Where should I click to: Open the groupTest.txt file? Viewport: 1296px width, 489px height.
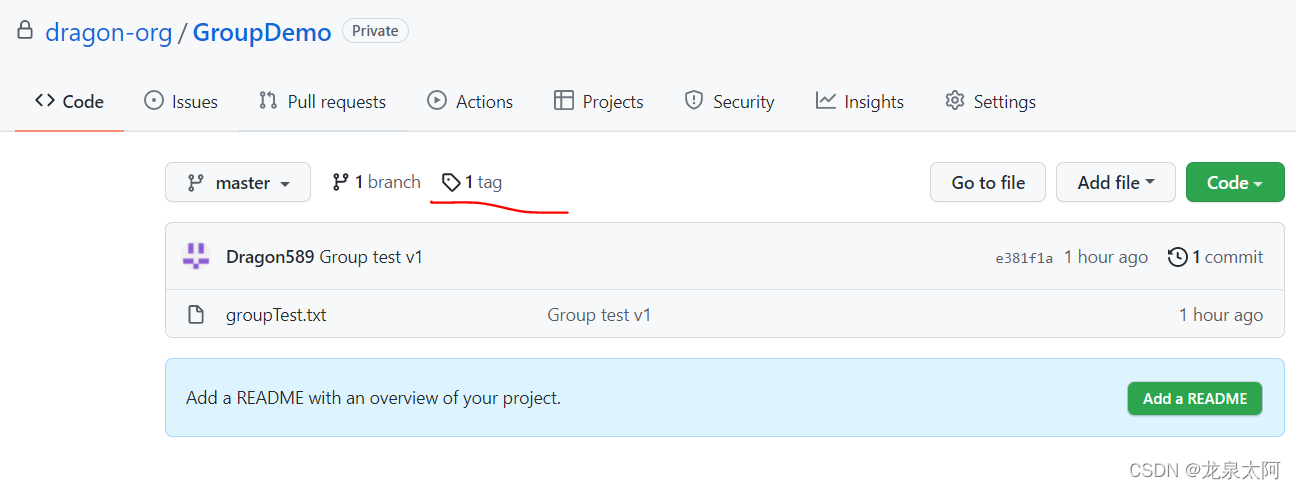click(276, 315)
